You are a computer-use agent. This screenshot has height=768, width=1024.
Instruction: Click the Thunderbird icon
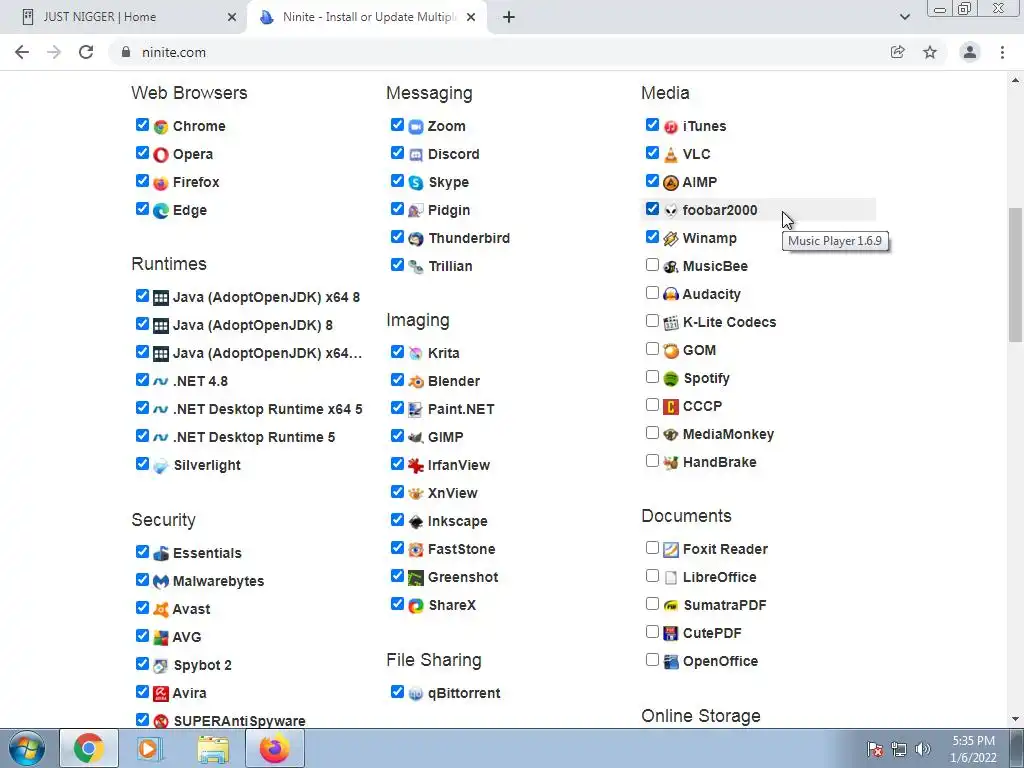click(416, 239)
